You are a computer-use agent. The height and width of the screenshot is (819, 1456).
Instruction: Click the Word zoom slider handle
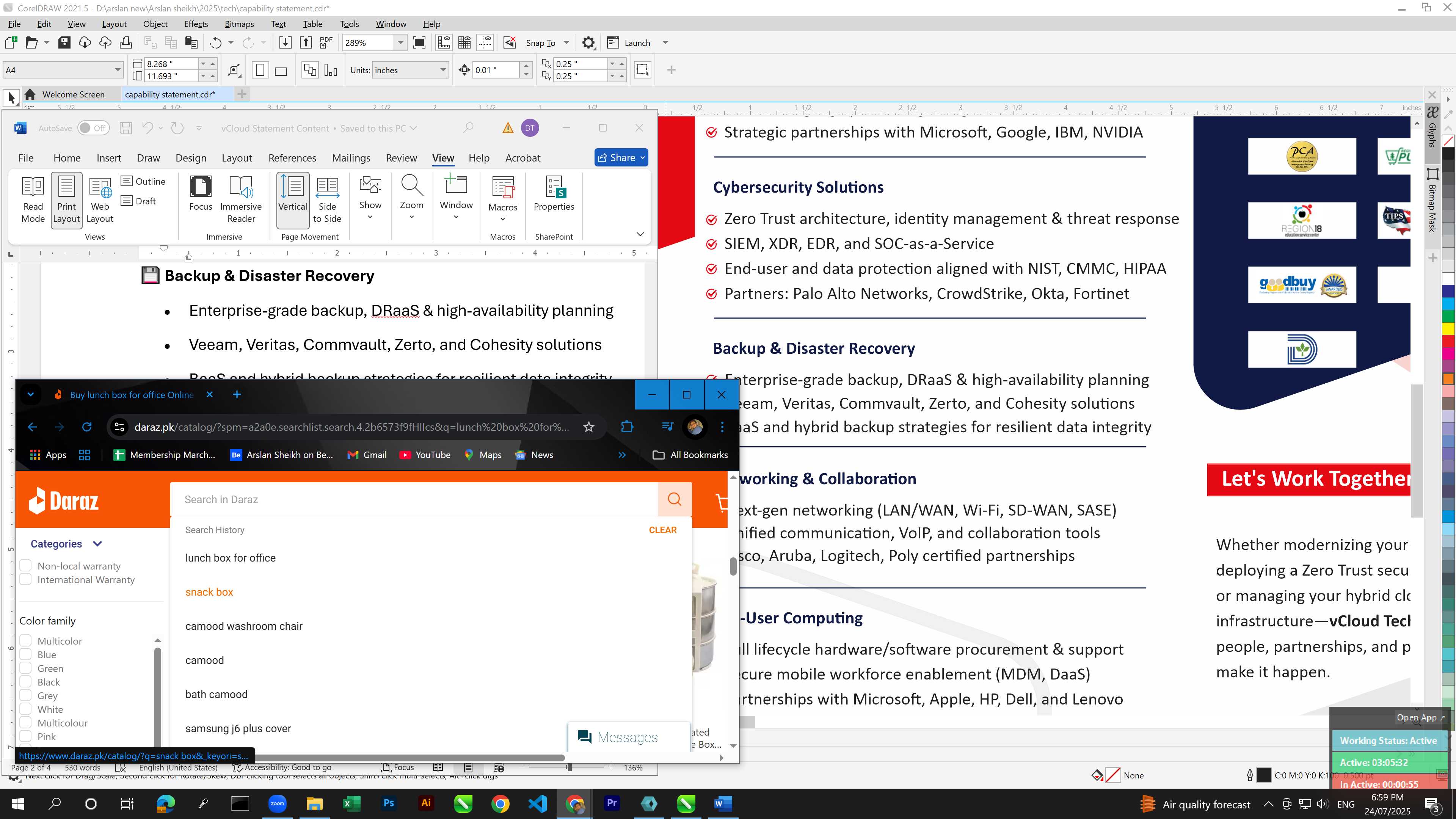coord(569,767)
